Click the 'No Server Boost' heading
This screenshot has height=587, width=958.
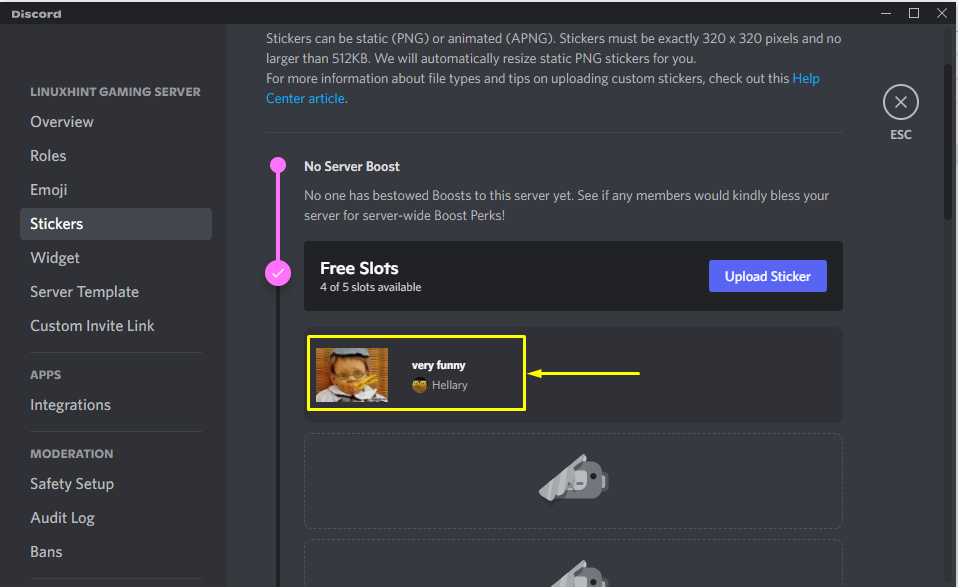[352, 166]
